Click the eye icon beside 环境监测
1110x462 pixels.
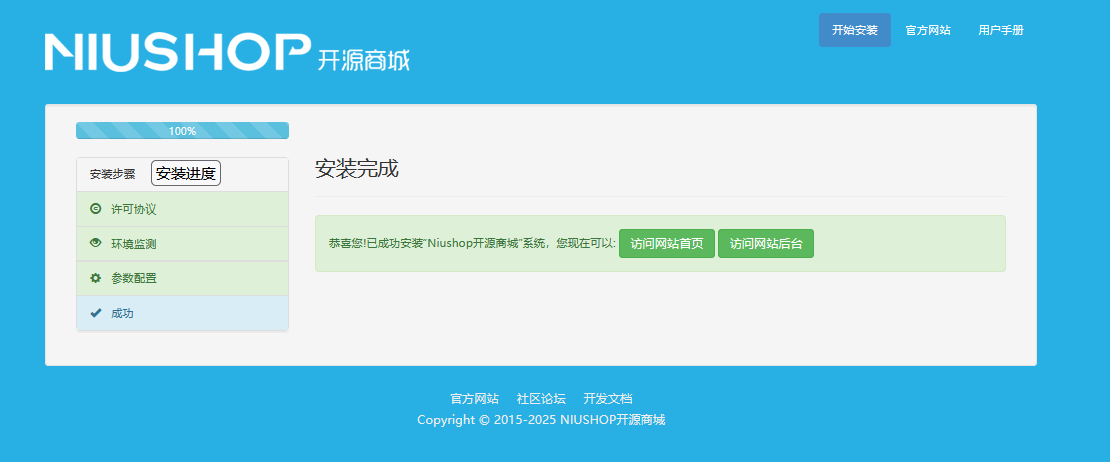[x=96, y=243]
